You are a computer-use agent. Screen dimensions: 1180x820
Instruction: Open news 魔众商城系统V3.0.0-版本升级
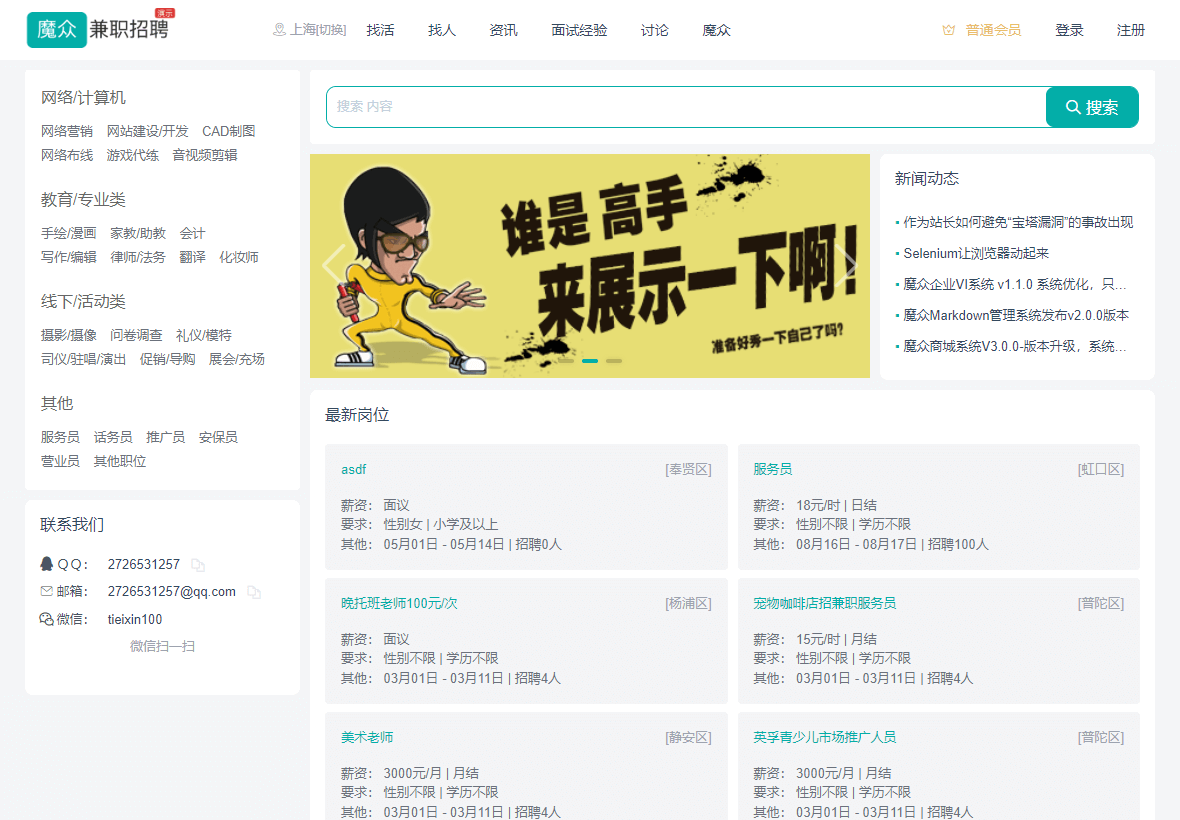[x=1014, y=346]
